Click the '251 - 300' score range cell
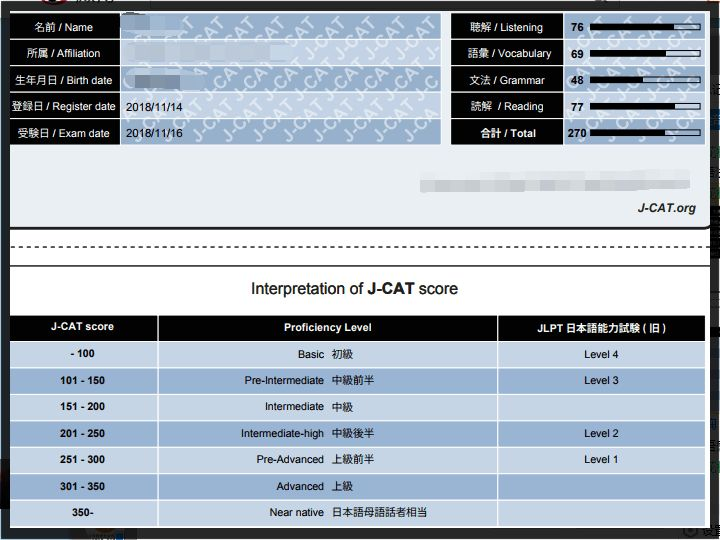This screenshot has width=720, height=540. [83, 460]
